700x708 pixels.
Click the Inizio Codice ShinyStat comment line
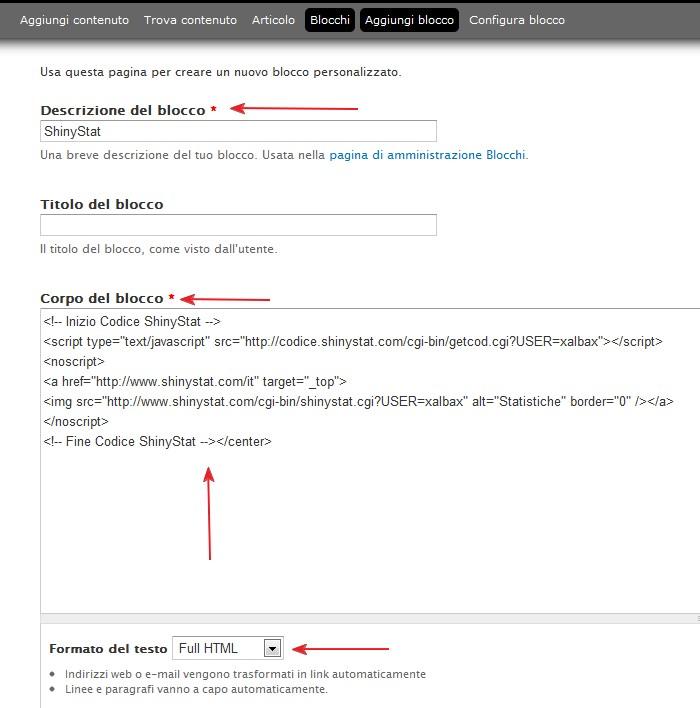click(x=132, y=321)
